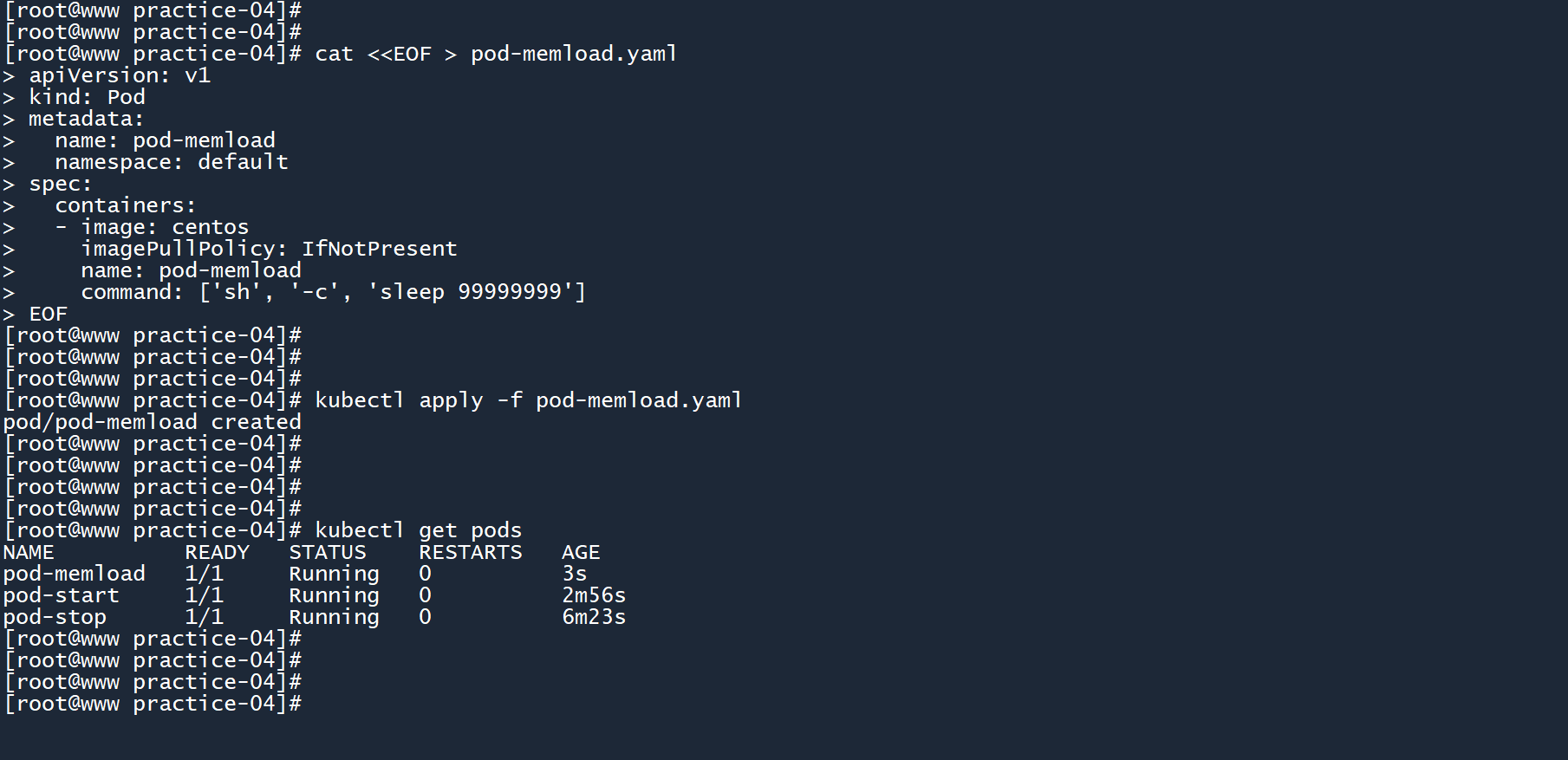The width and height of the screenshot is (1568, 760).
Task: Click the 'imagePullPolicy: IfNotPresent' line
Action: pyautogui.click(x=268, y=249)
